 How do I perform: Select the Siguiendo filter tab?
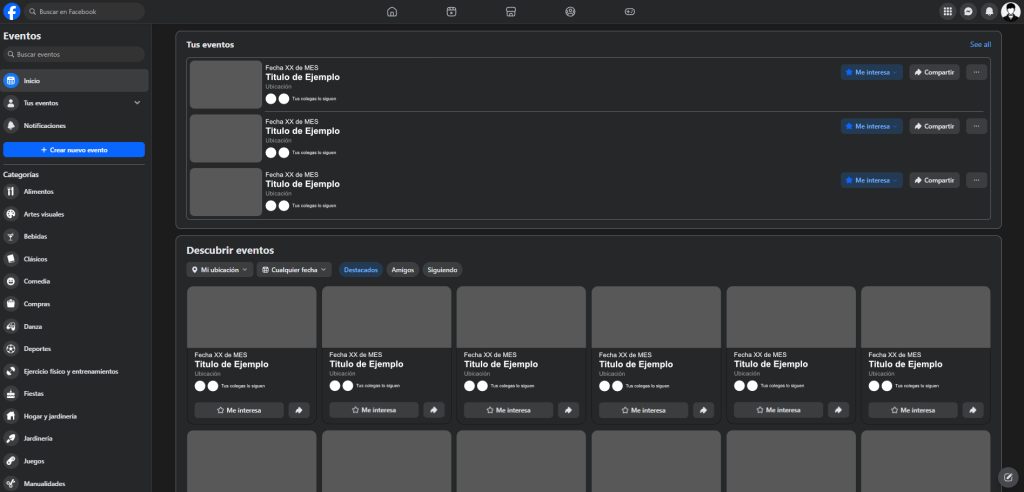tap(442, 270)
